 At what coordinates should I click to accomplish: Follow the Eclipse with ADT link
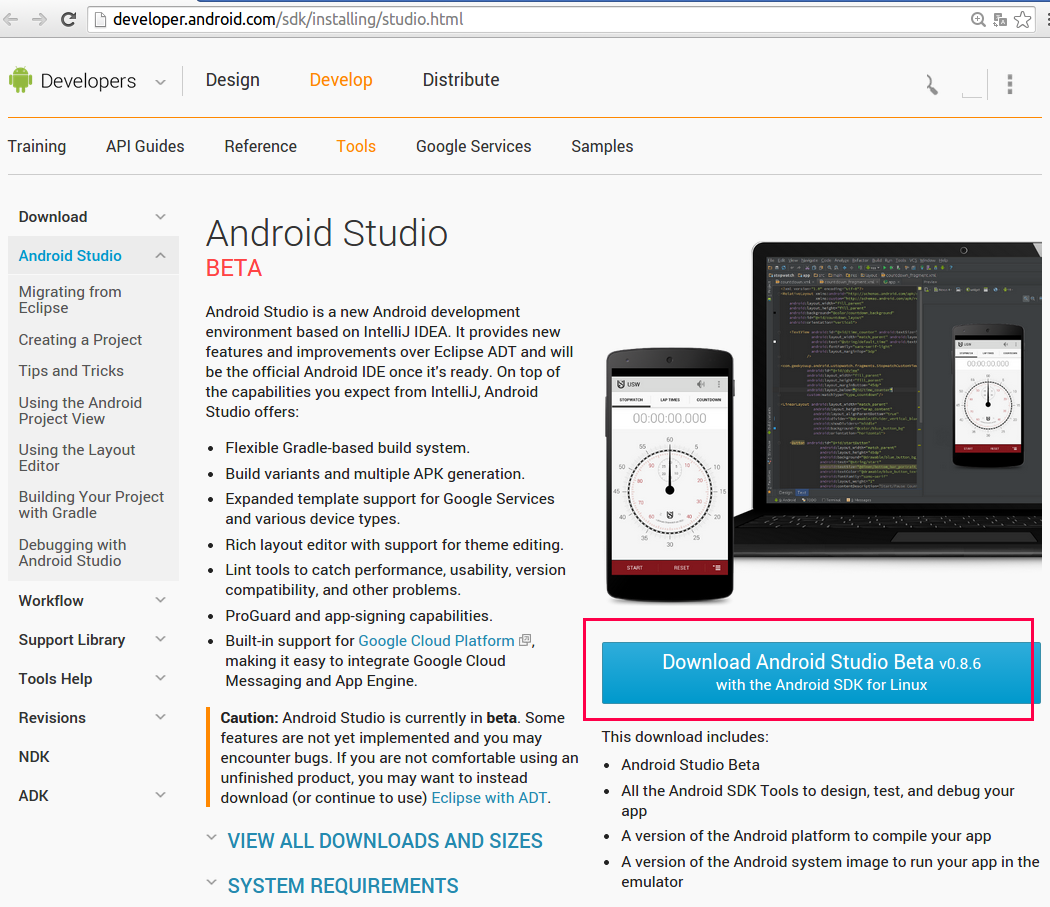(x=489, y=798)
